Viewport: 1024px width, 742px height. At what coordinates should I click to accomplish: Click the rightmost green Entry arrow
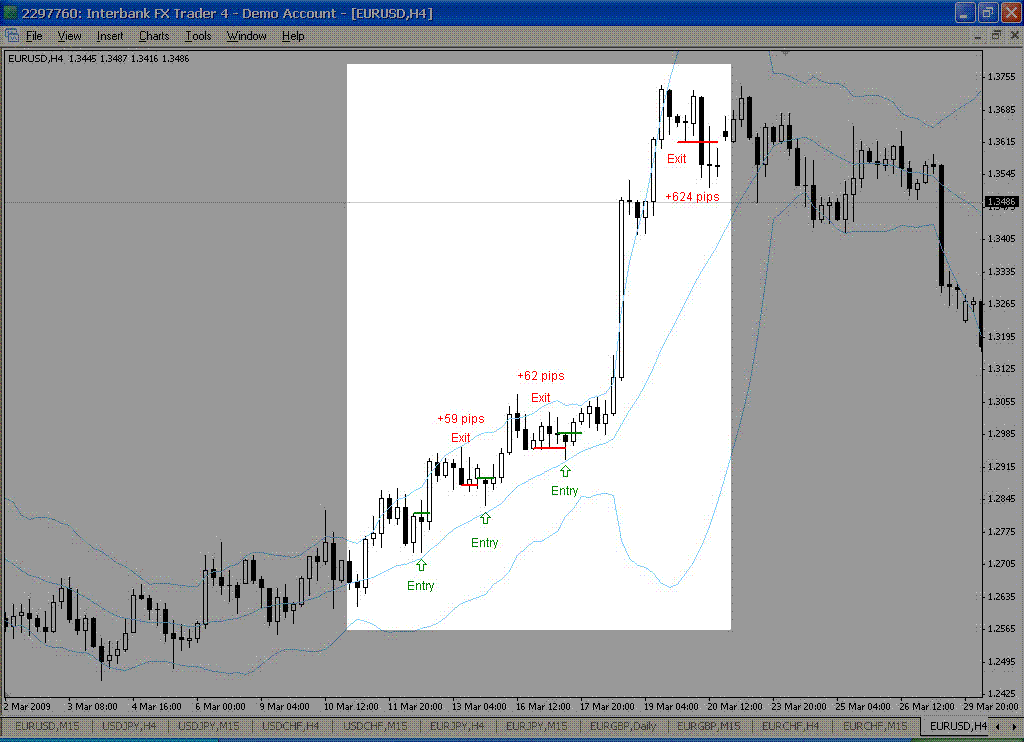[x=566, y=471]
